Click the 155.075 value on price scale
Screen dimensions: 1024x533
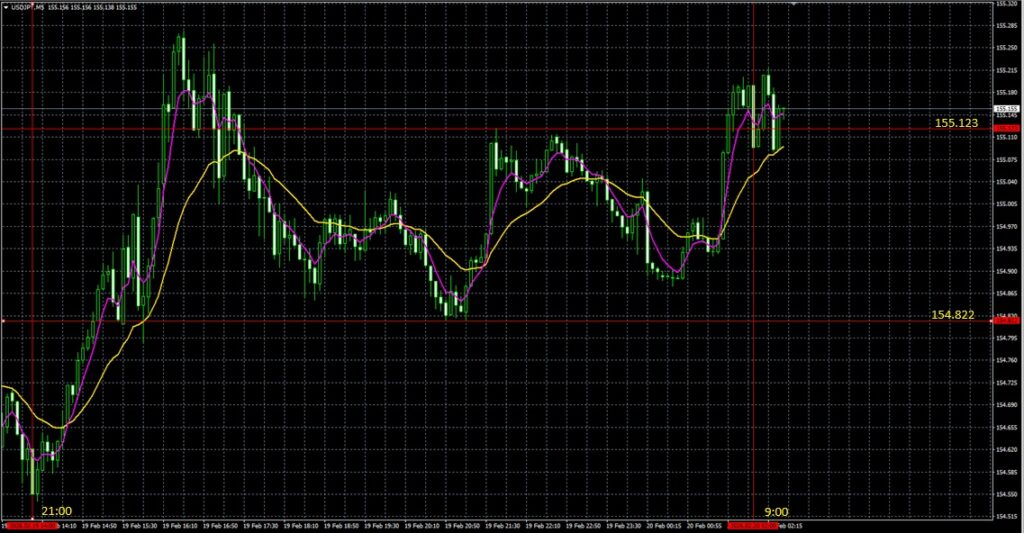1006,160
